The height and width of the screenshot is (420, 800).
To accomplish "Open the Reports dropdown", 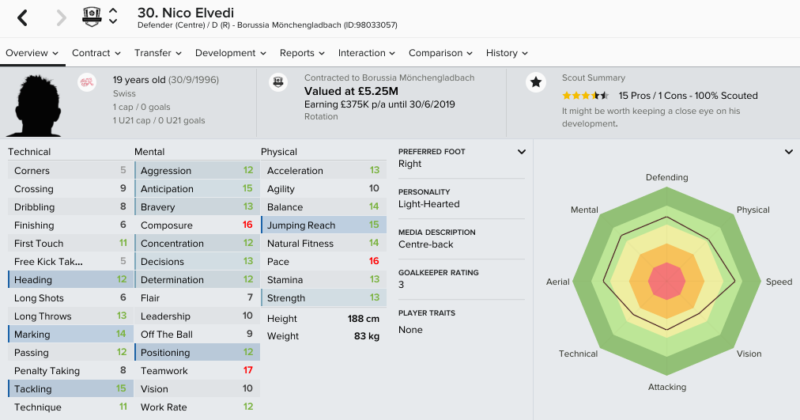I will [302, 53].
